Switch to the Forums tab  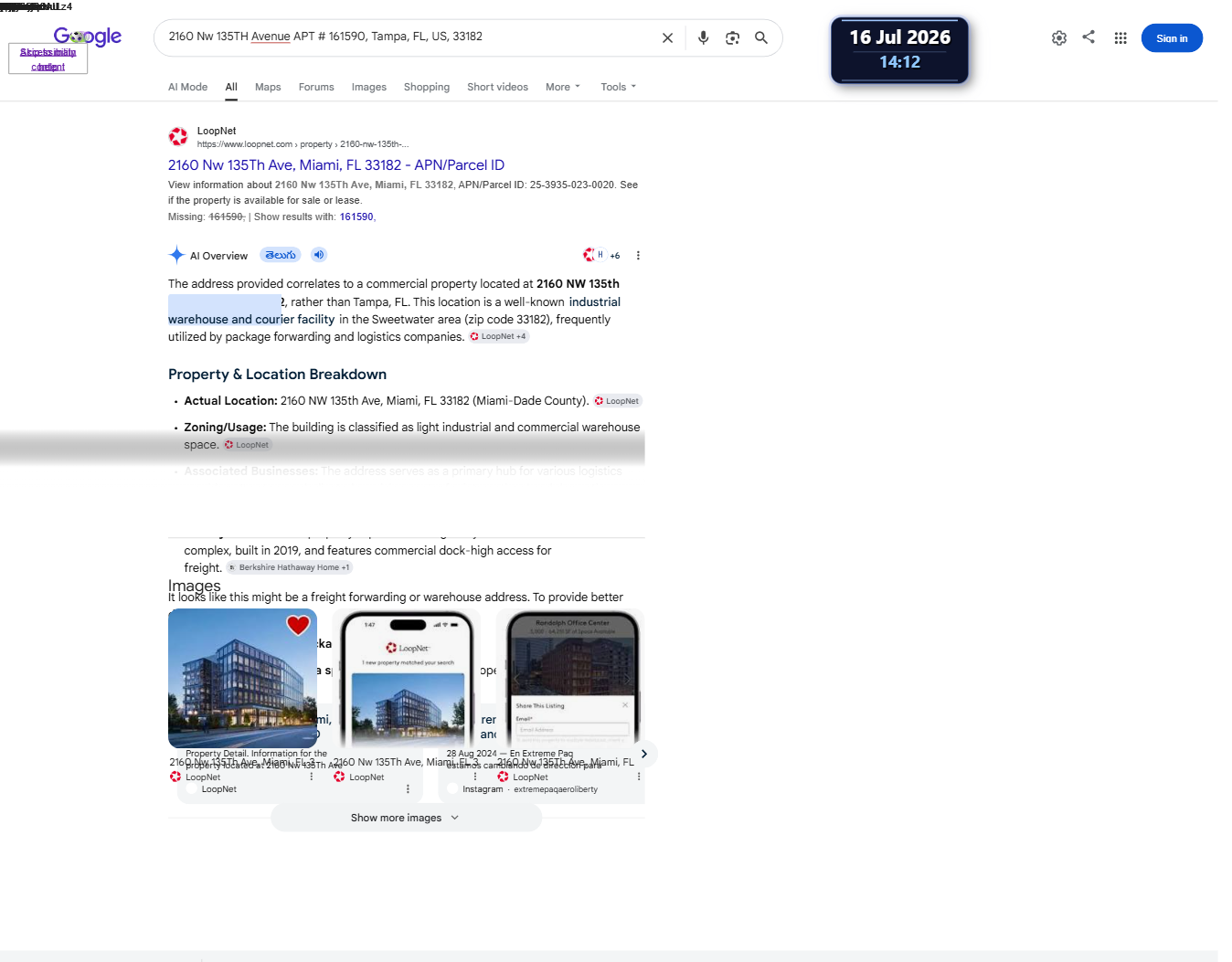click(316, 87)
